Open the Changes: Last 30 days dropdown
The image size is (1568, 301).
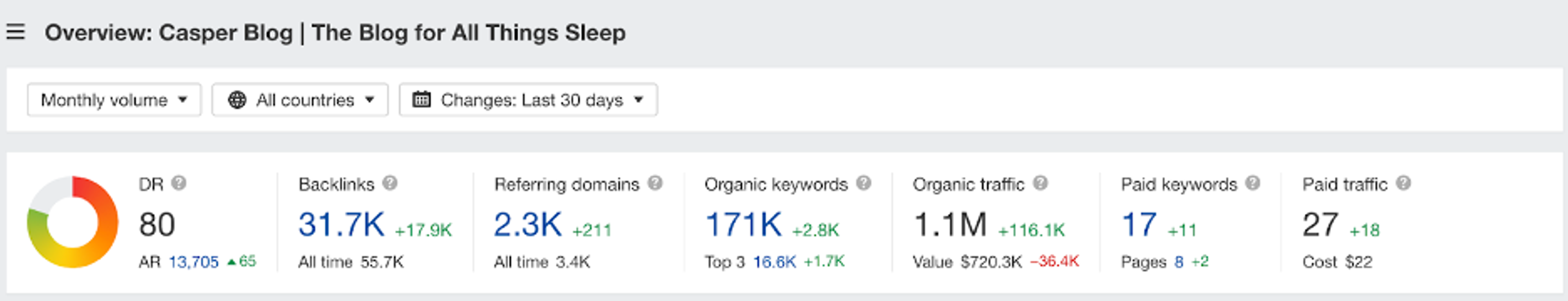pos(528,100)
